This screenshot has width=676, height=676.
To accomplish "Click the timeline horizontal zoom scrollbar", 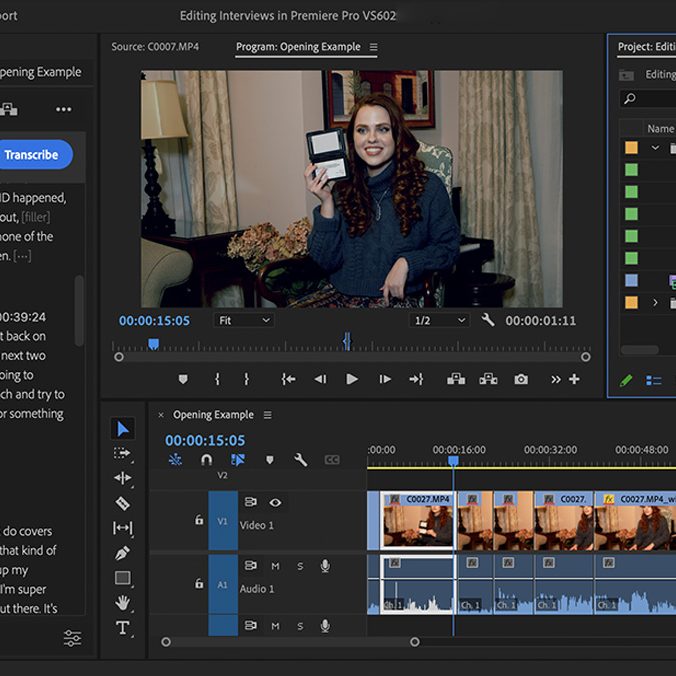I will 290,642.
